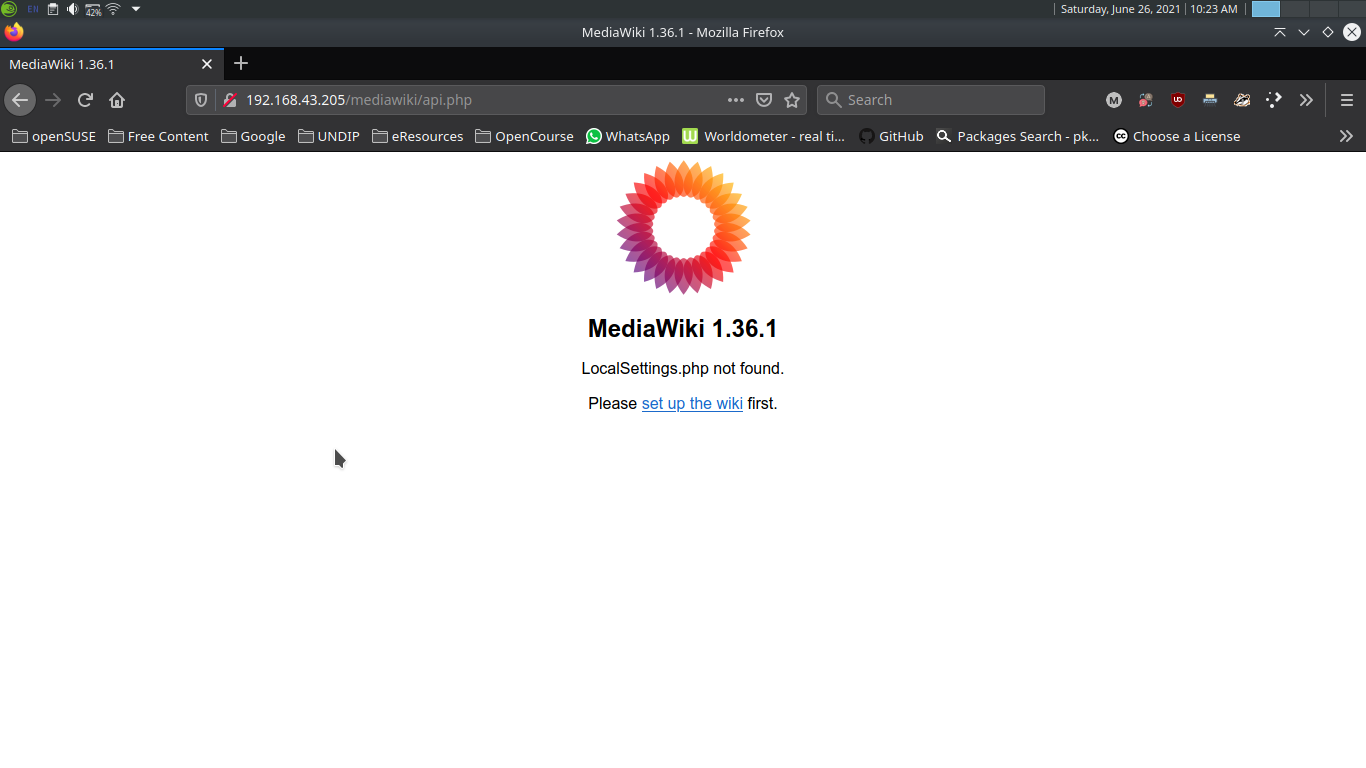Toggle keep-above in the title bar

coord(1280,32)
